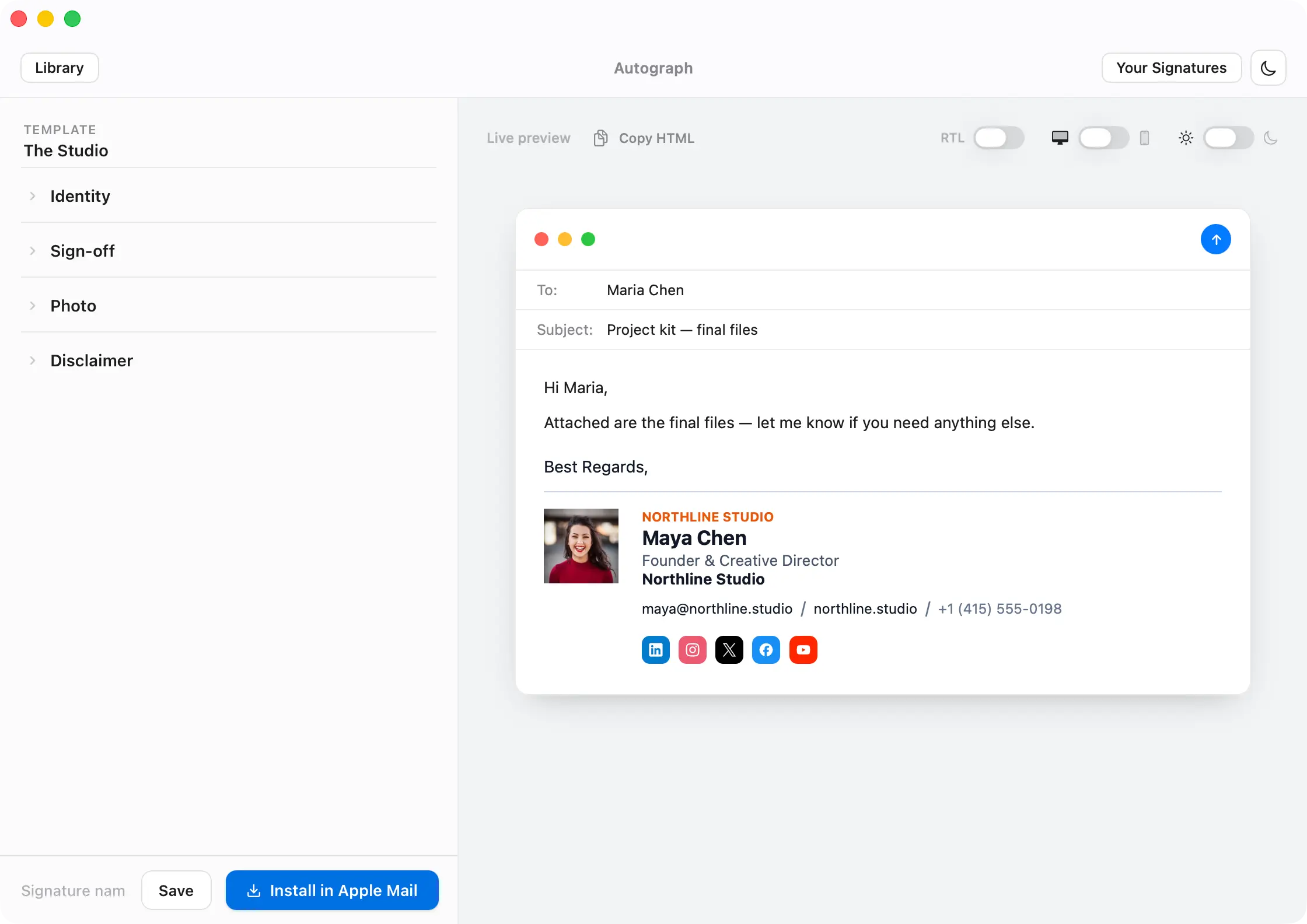This screenshot has height=924, width=1307.
Task: Click the 'Autograph' app title
Action: (653, 68)
